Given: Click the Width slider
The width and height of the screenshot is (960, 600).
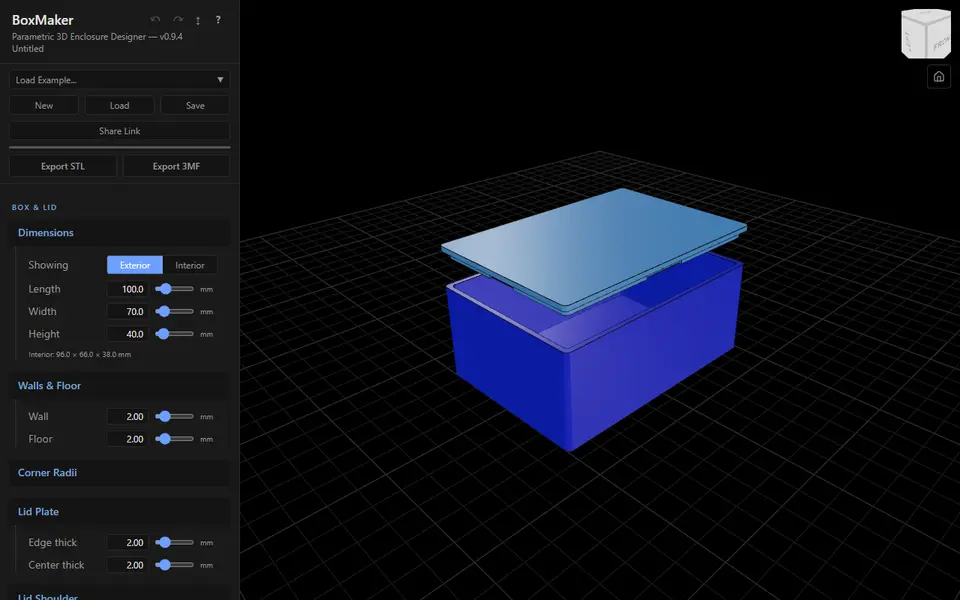Looking at the screenshot, I should (x=174, y=312).
